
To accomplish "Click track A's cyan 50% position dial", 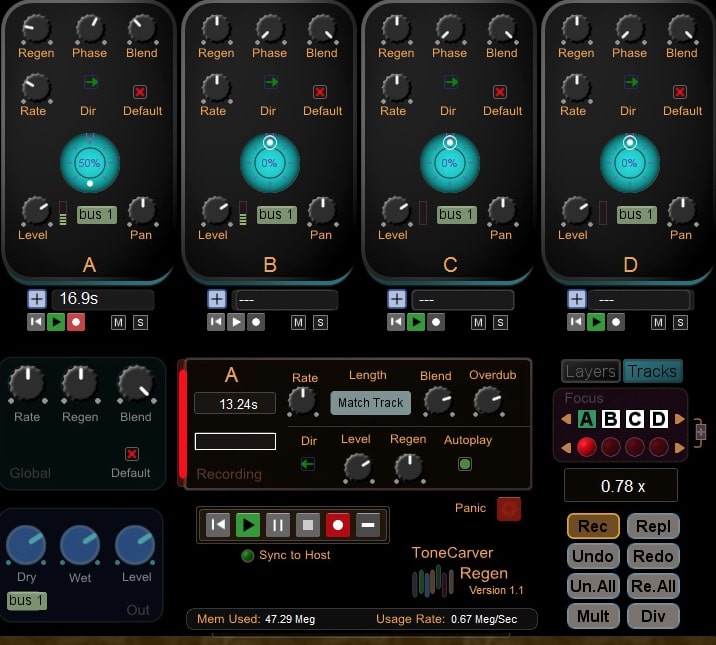I will coord(89,162).
